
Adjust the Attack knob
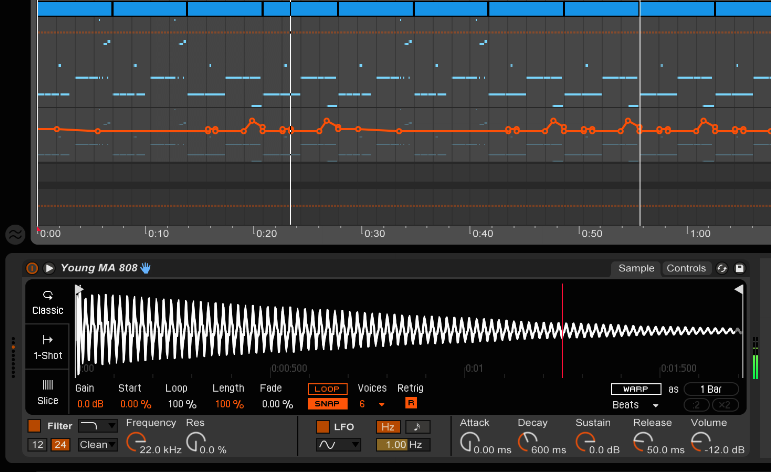pos(470,442)
